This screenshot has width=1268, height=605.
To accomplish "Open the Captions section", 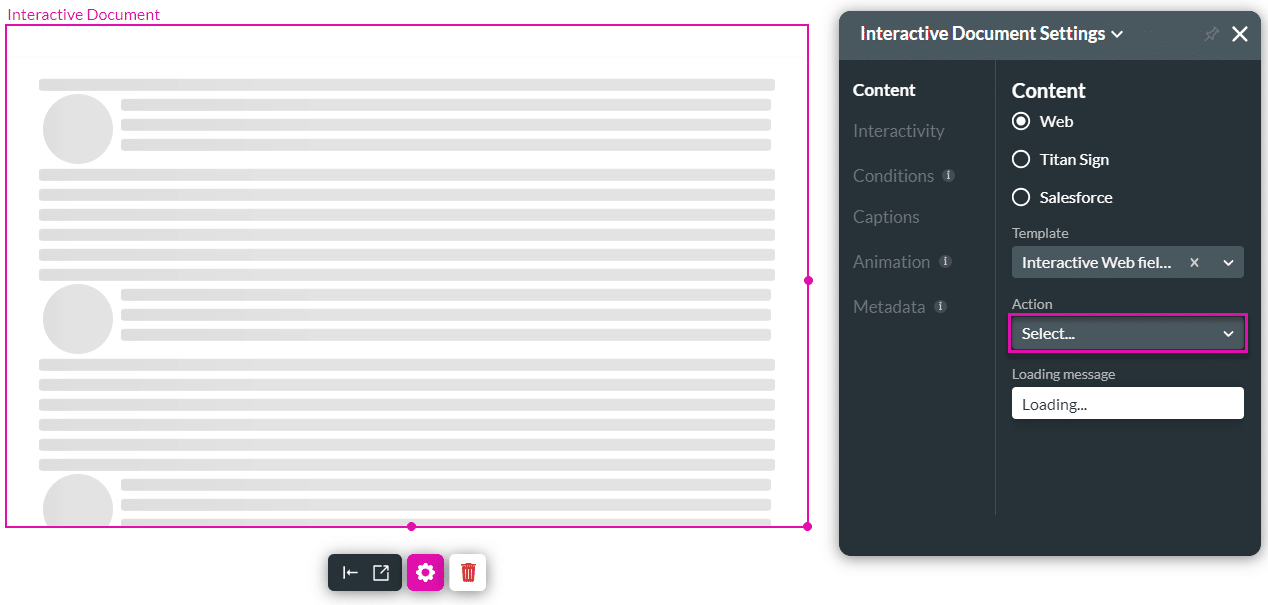I will pyautogui.click(x=886, y=216).
